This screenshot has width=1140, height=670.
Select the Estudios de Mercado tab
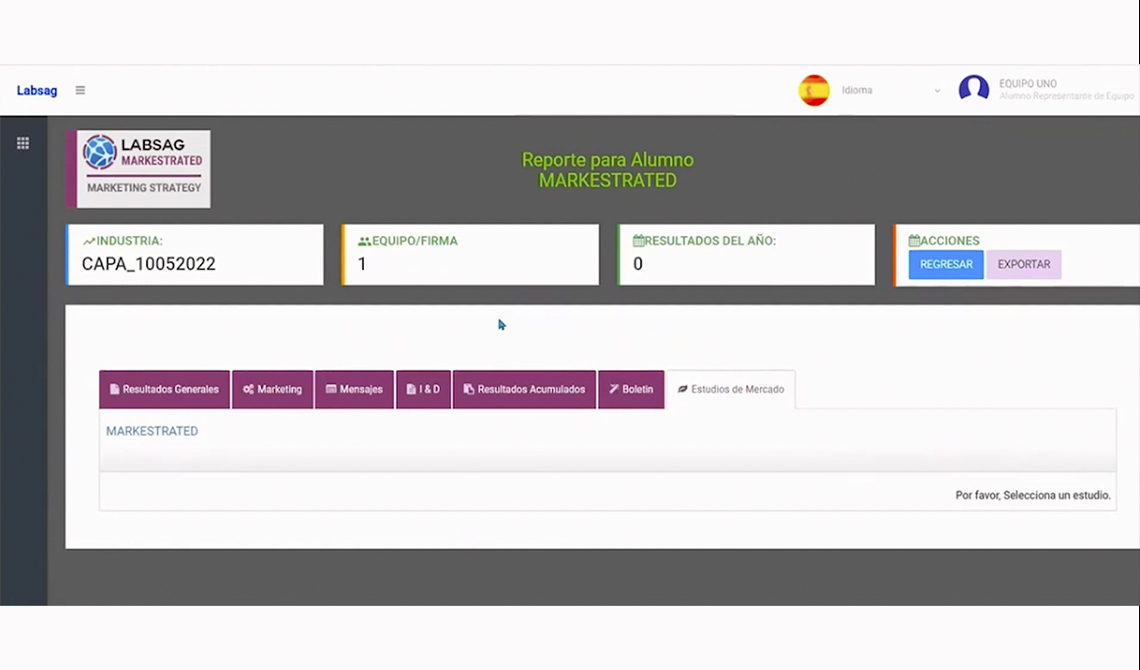(x=731, y=390)
